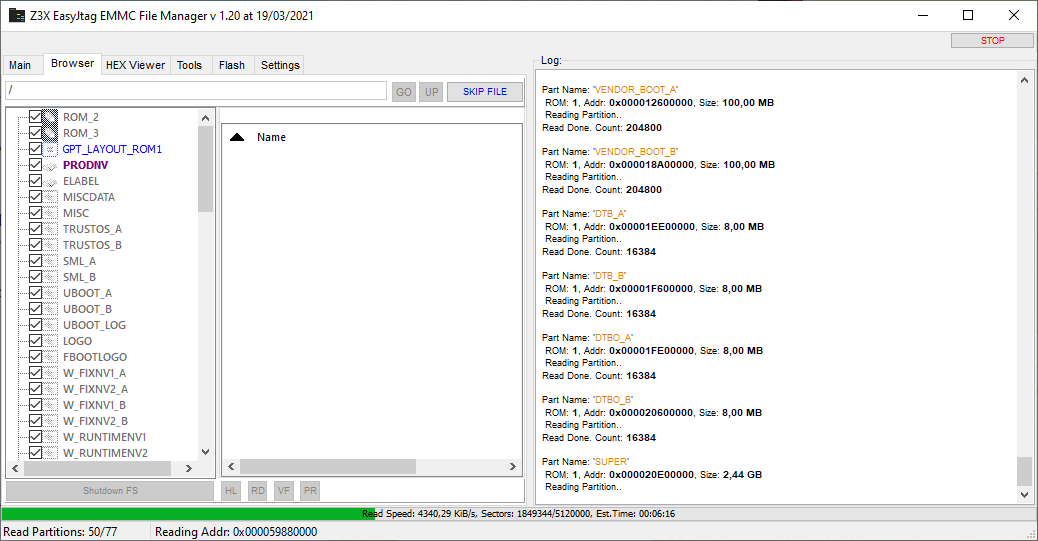This screenshot has height=541, width=1038.
Task: Switch to the HEX Viewer tab
Action: (135, 65)
